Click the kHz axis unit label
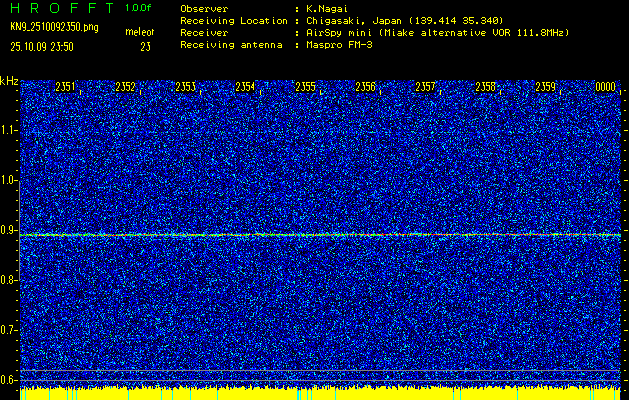 coord(9,80)
